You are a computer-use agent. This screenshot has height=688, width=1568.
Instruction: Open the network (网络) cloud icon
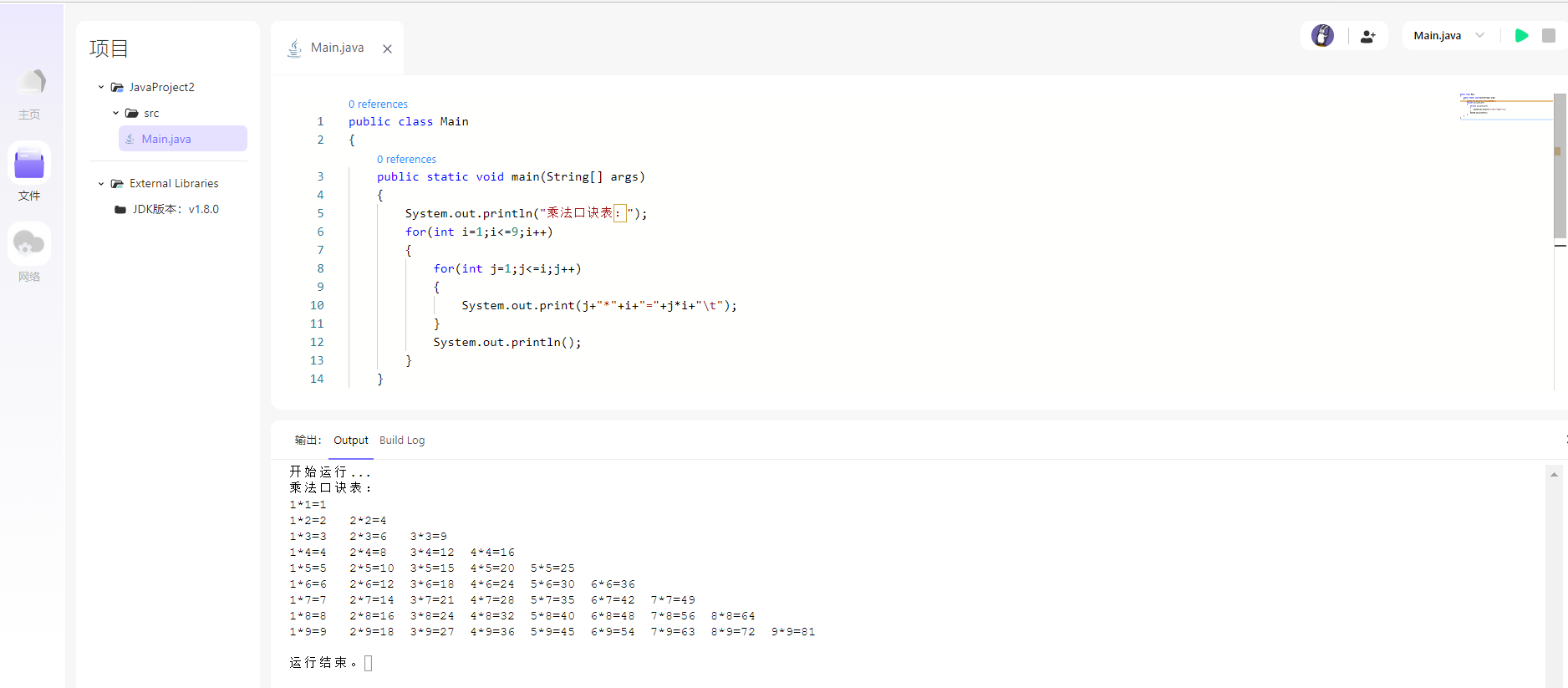point(29,244)
